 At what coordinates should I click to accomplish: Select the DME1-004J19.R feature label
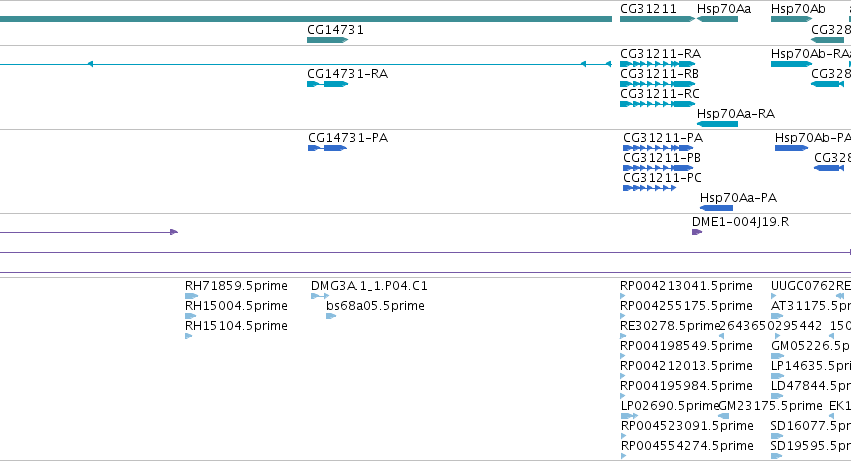click(x=740, y=222)
